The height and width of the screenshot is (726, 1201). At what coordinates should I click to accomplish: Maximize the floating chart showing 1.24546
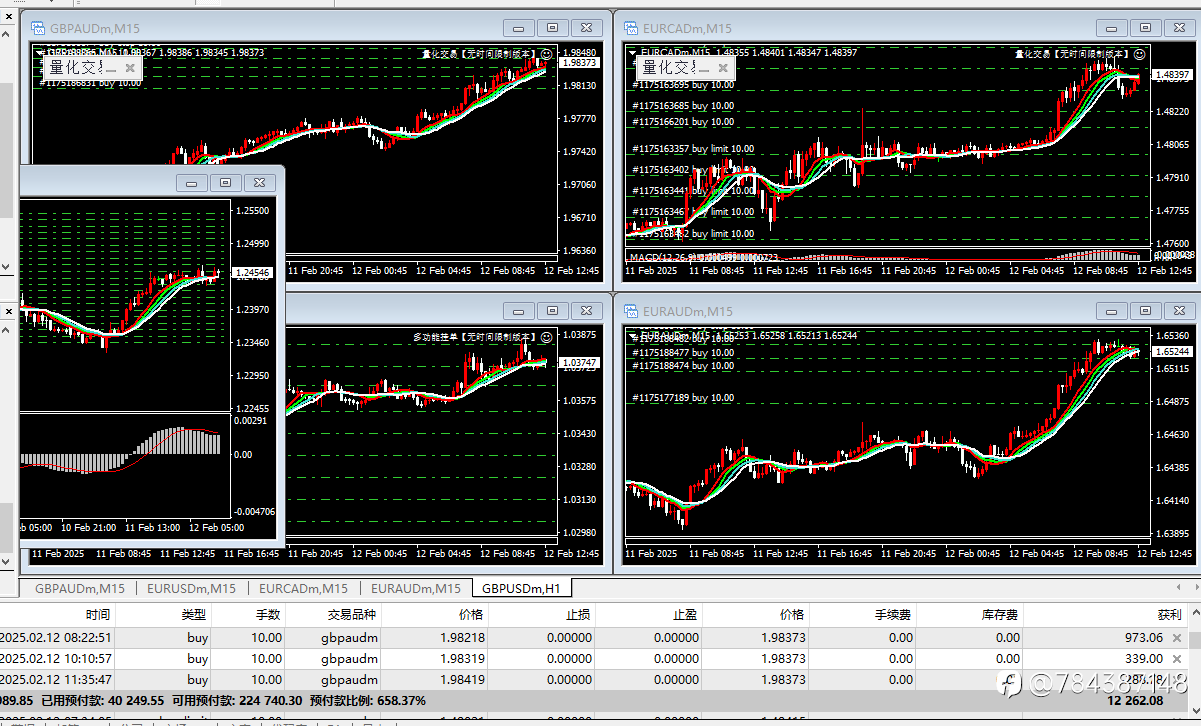pyautogui.click(x=226, y=182)
